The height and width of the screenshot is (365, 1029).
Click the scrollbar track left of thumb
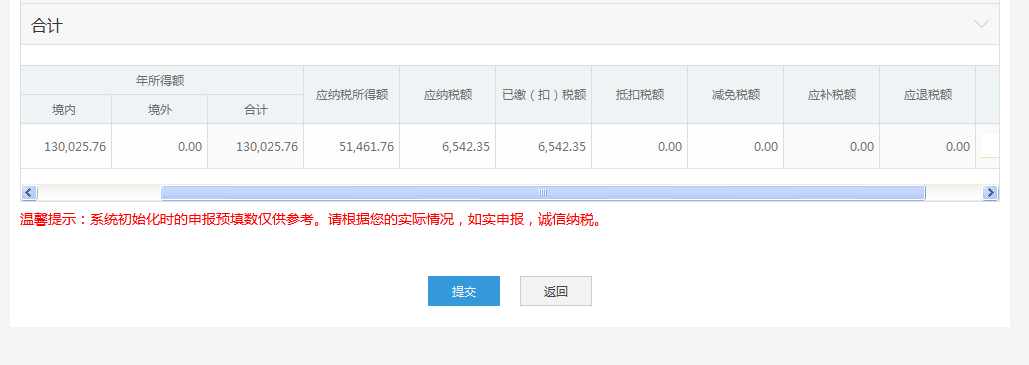(99, 192)
